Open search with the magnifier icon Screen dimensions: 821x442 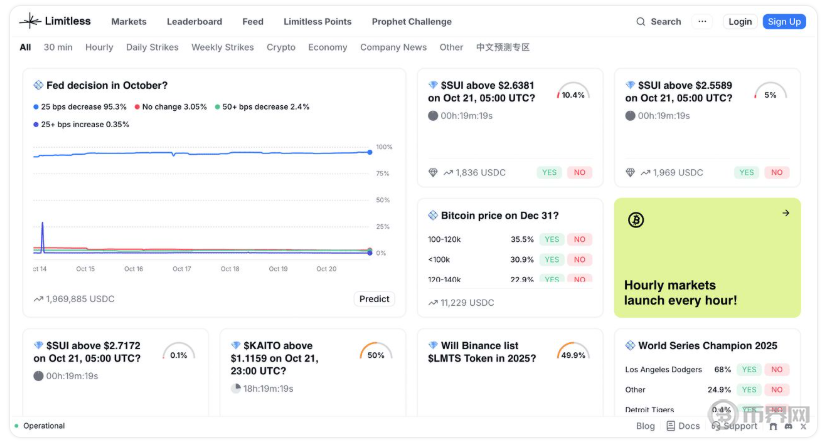[641, 22]
